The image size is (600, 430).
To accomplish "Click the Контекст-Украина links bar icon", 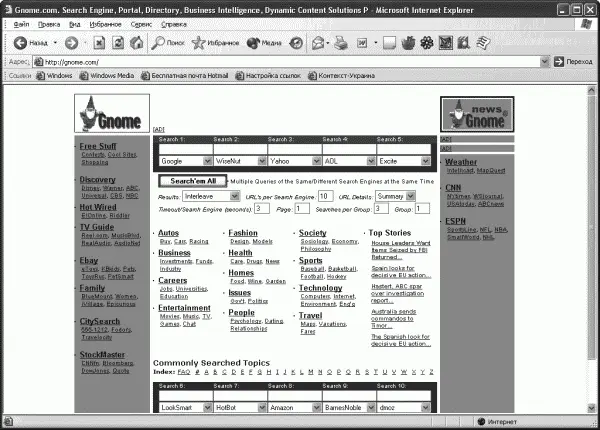I will coord(312,76).
